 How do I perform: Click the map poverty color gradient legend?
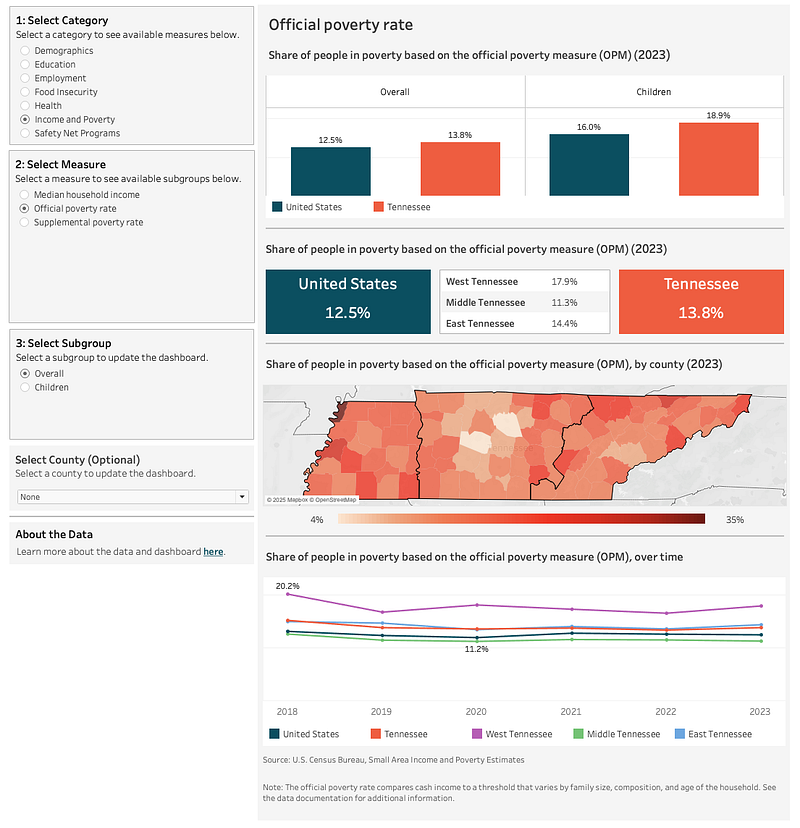[x=521, y=519]
